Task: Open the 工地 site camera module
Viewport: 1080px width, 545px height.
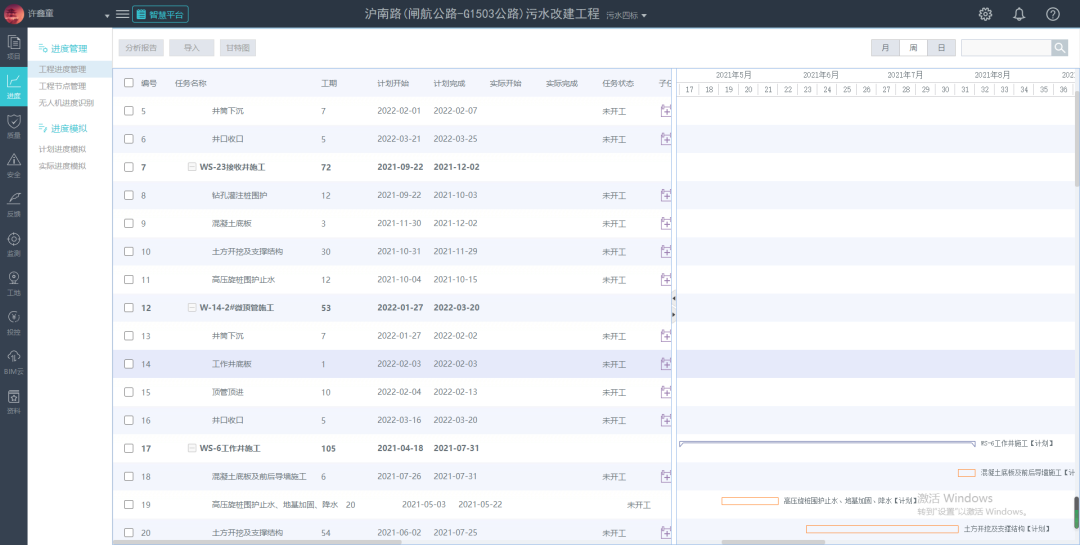Action: pos(14,283)
